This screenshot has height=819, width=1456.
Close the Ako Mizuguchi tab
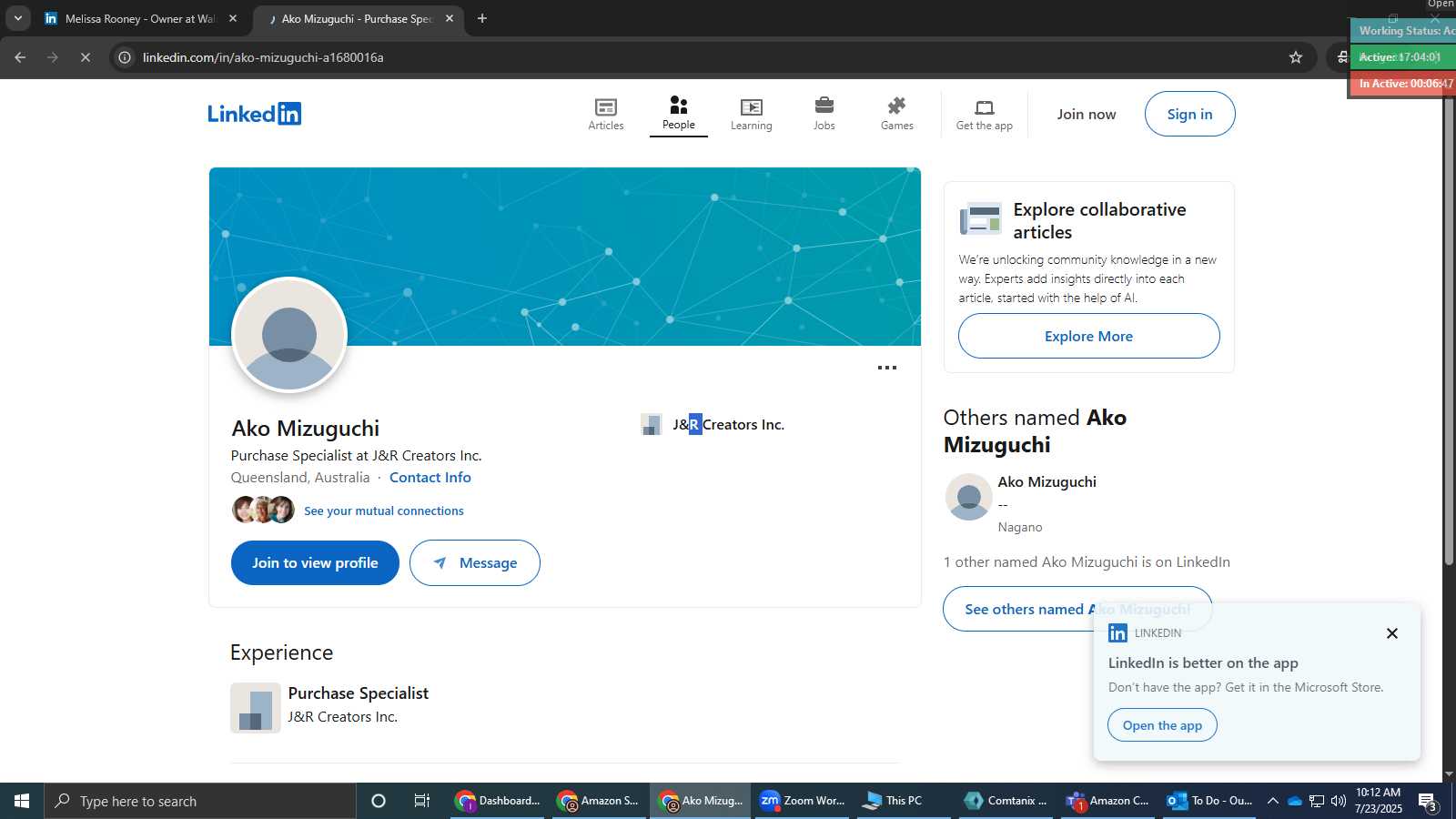point(450,18)
